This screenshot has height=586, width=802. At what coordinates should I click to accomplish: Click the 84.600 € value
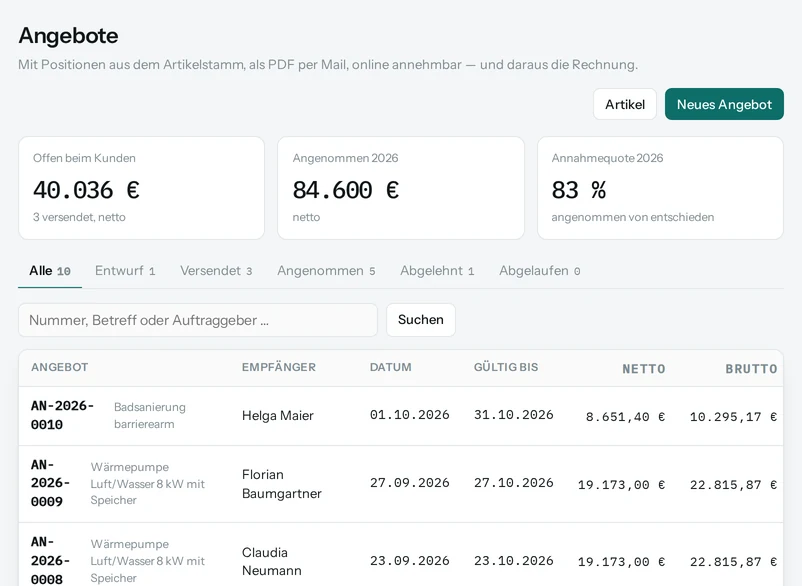tap(345, 190)
